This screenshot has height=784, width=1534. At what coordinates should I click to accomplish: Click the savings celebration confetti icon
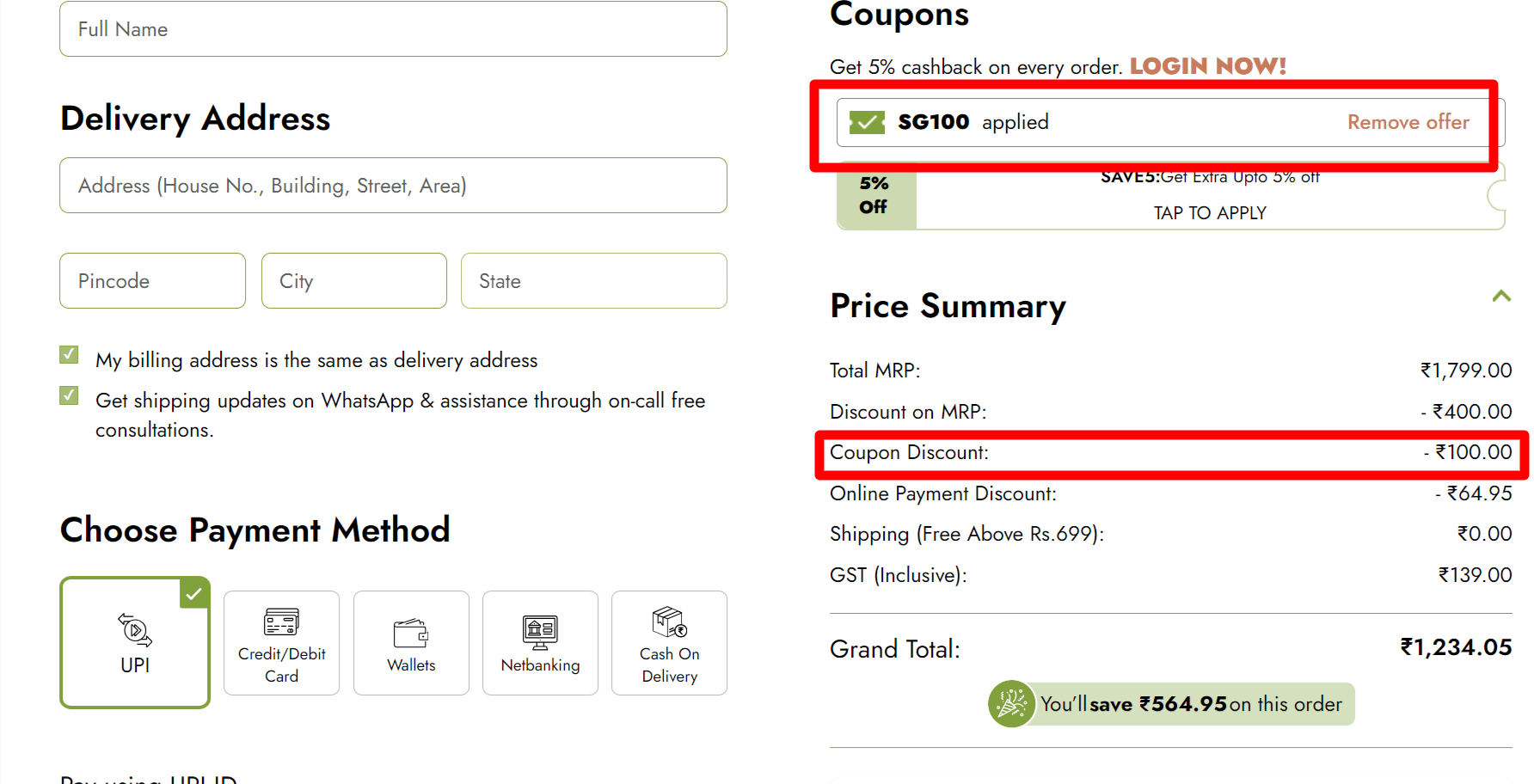click(1011, 704)
